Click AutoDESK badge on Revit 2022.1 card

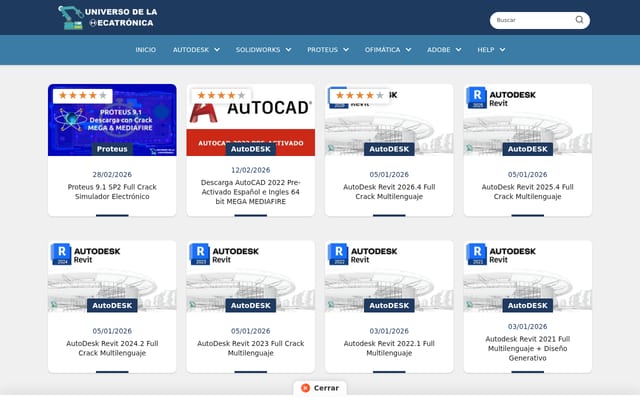(x=389, y=305)
